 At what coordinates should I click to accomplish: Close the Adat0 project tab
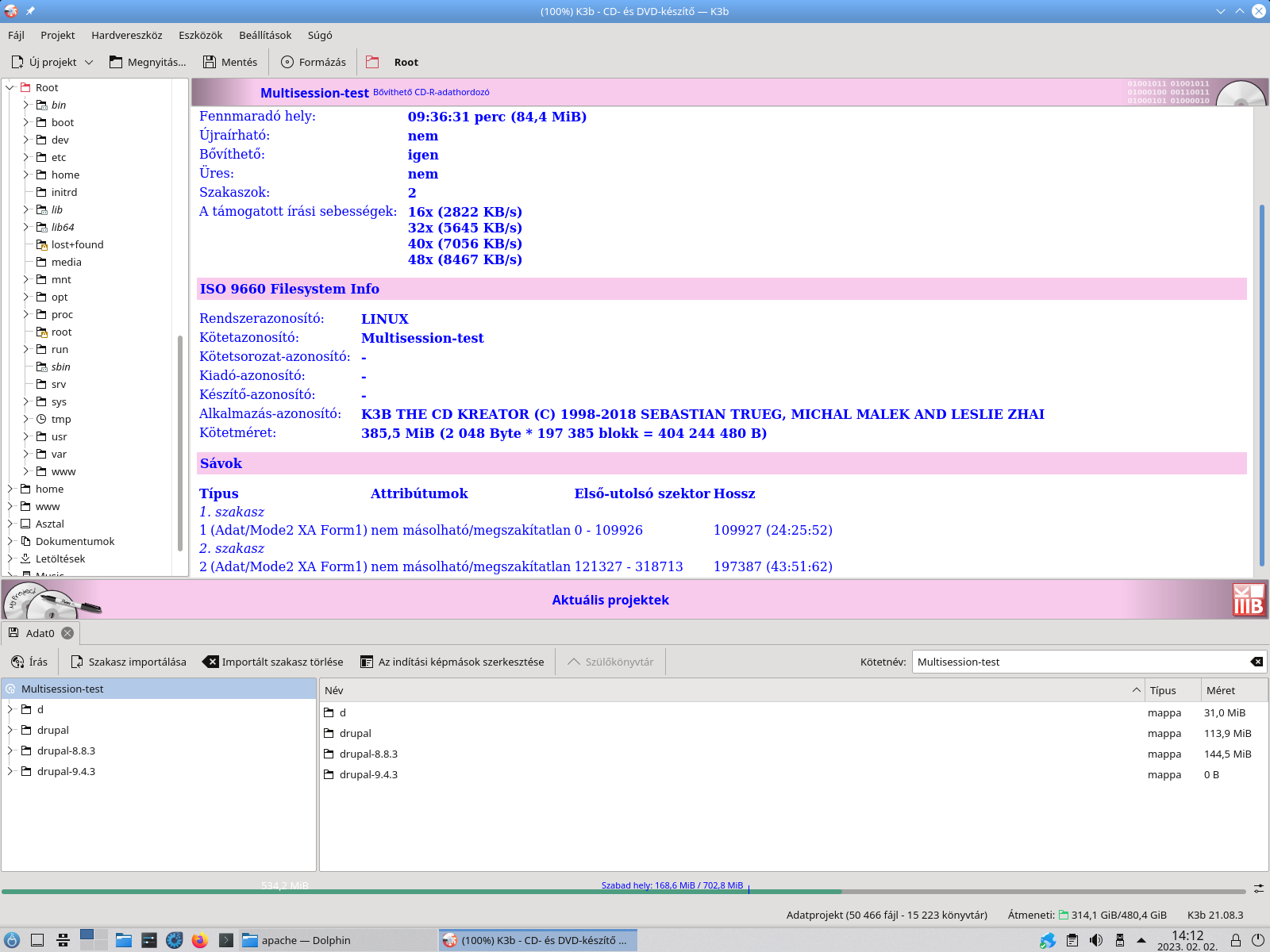pos(67,633)
